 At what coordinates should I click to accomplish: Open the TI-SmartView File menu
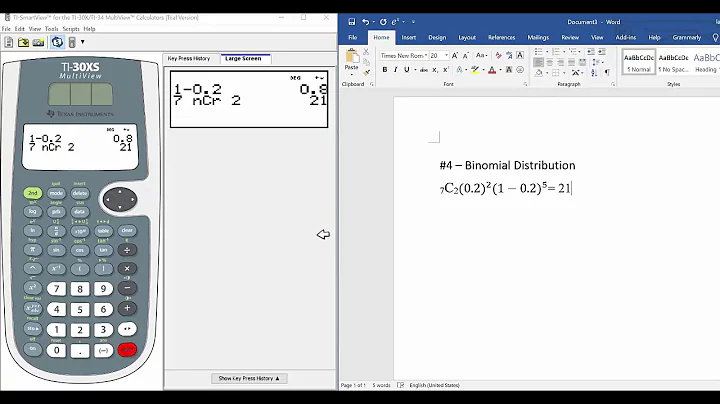6,28
